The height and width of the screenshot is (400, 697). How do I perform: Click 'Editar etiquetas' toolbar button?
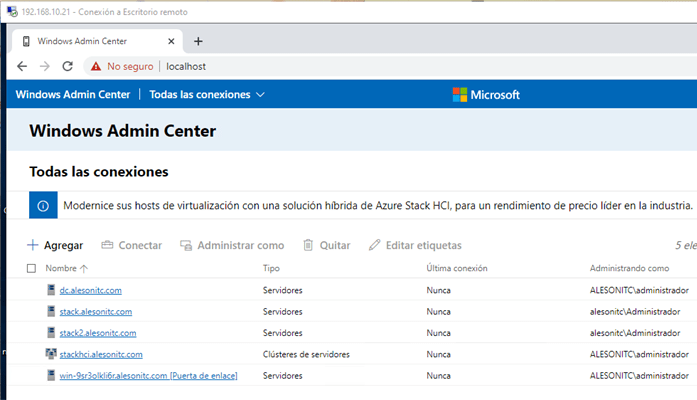(x=415, y=245)
